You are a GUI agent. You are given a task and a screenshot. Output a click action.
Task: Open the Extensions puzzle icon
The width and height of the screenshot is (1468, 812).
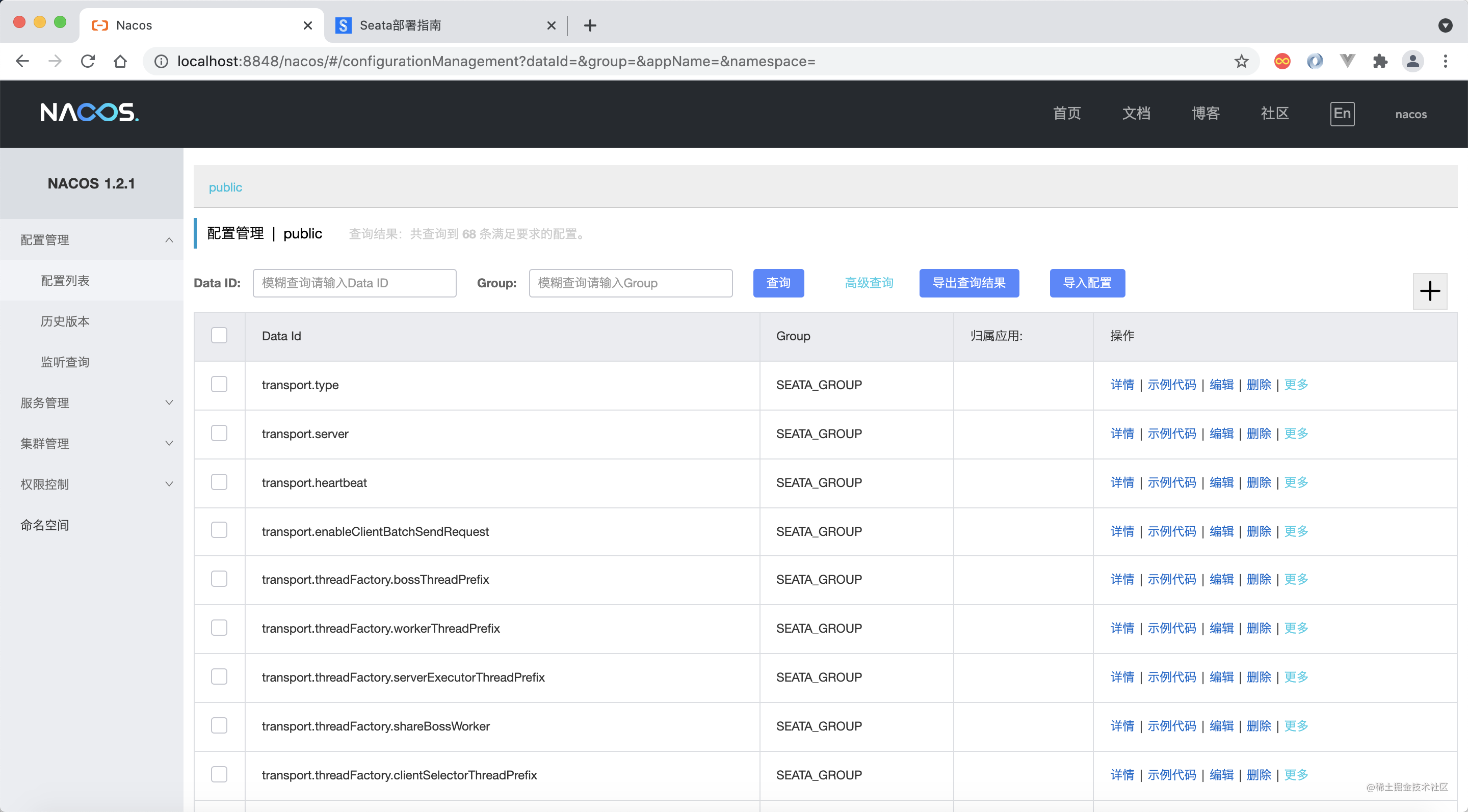1380,61
